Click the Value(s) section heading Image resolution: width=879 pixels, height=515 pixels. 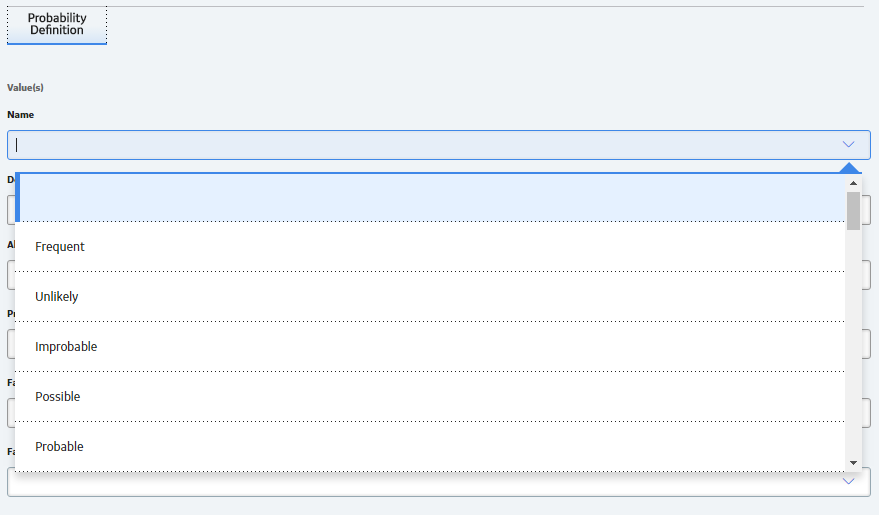pyautogui.click(x=25, y=87)
